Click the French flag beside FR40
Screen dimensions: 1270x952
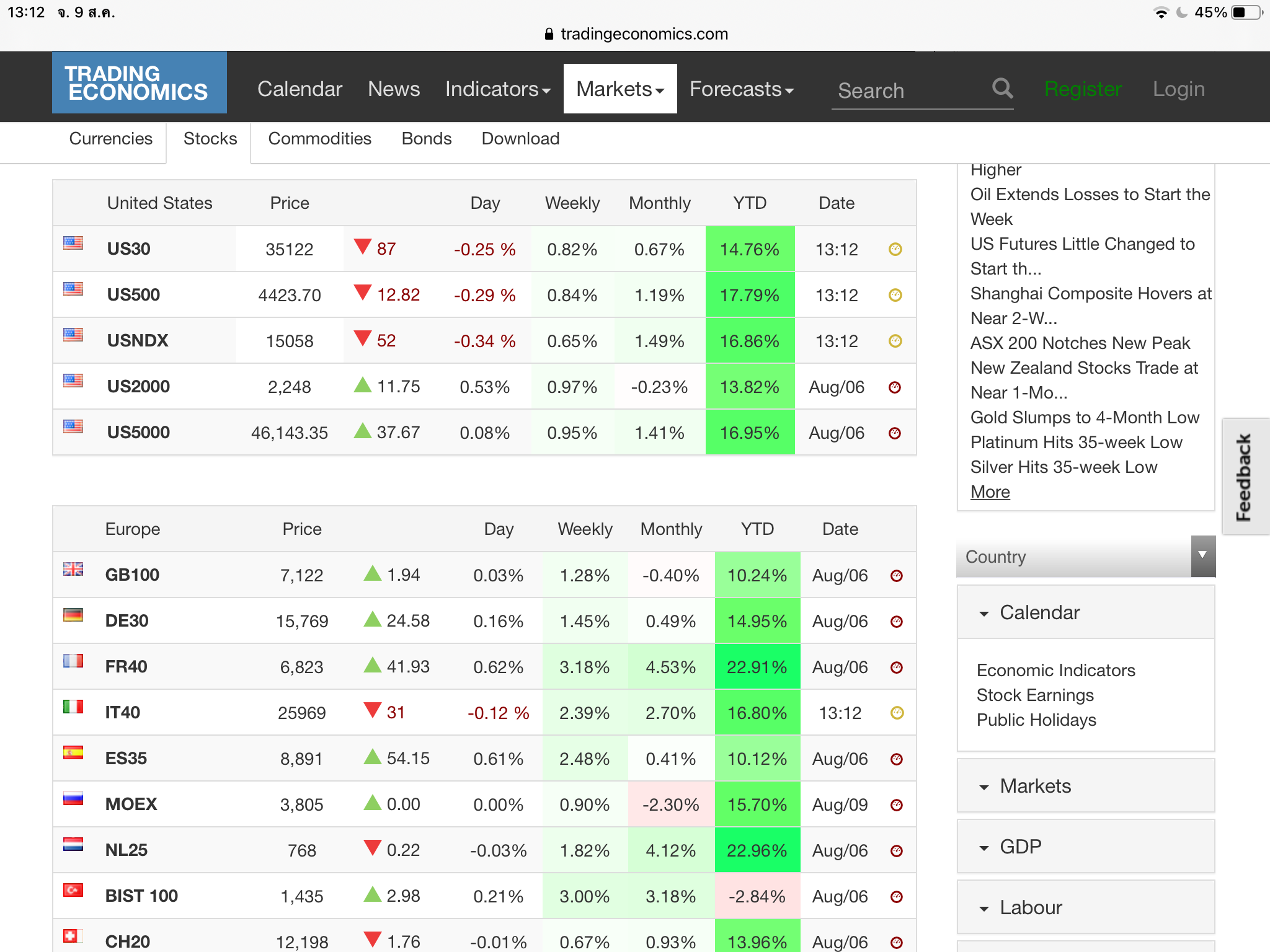pos(73,661)
